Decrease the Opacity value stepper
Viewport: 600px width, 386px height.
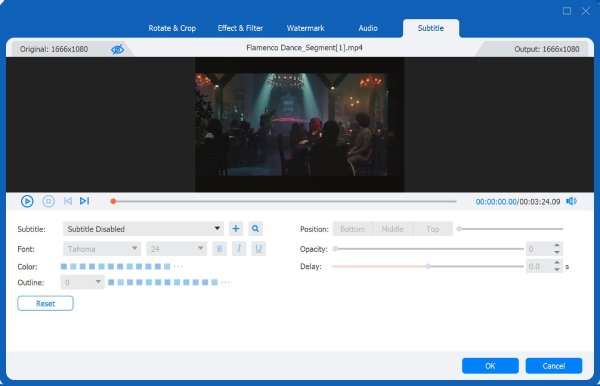[x=557, y=252]
